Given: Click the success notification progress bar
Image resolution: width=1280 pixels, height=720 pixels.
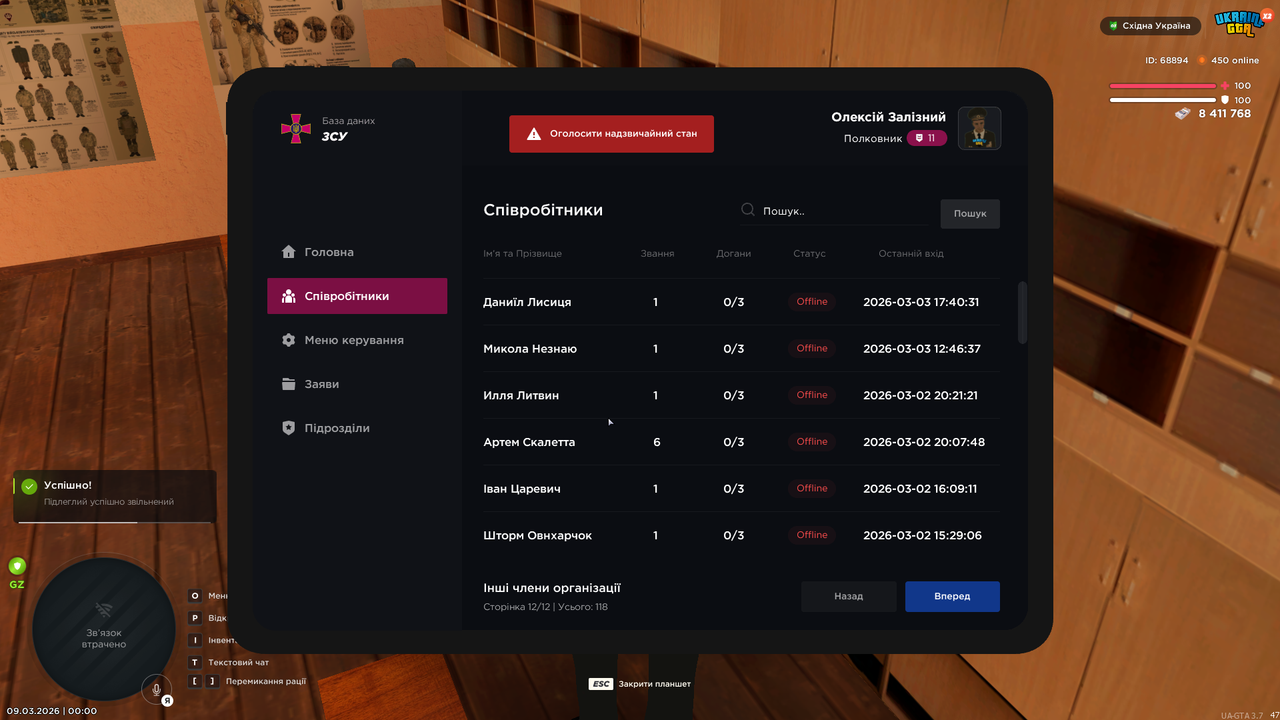Looking at the screenshot, I should 115,521.
